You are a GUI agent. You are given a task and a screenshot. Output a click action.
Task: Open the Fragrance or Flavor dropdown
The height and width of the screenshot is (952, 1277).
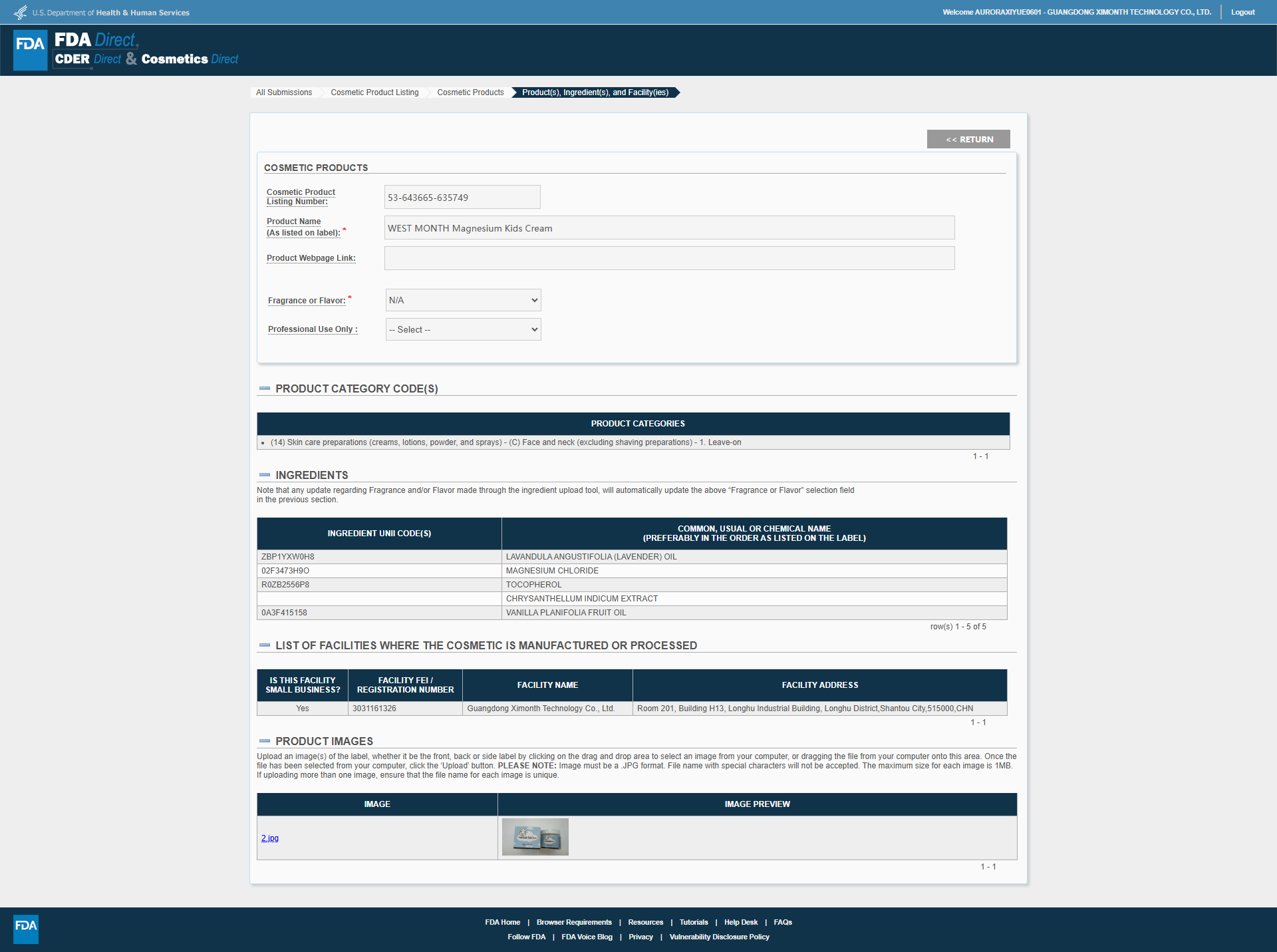point(463,300)
